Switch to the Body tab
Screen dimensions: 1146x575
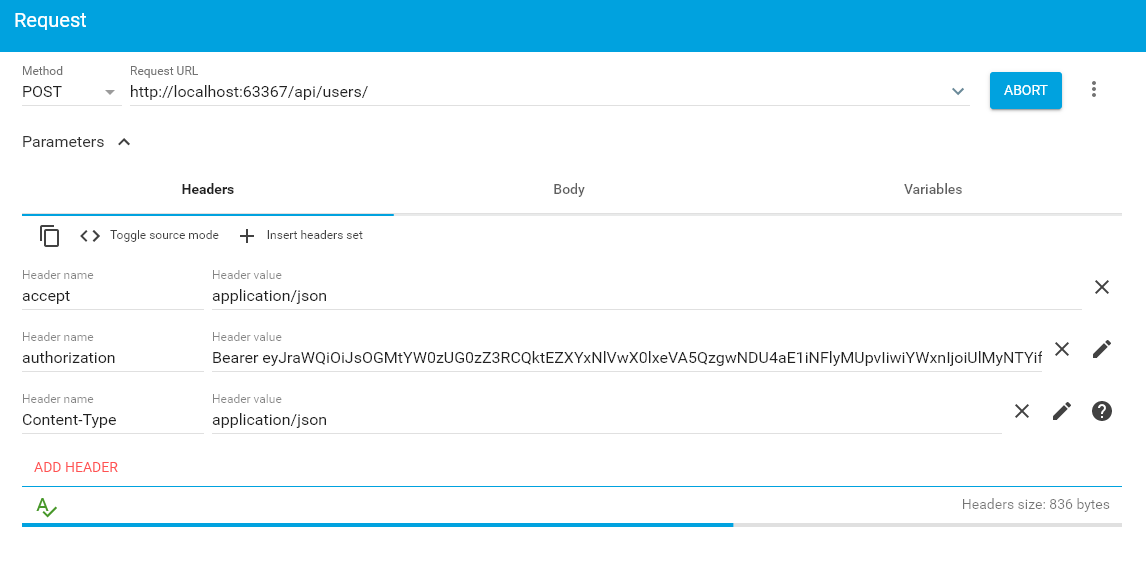coord(569,189)
